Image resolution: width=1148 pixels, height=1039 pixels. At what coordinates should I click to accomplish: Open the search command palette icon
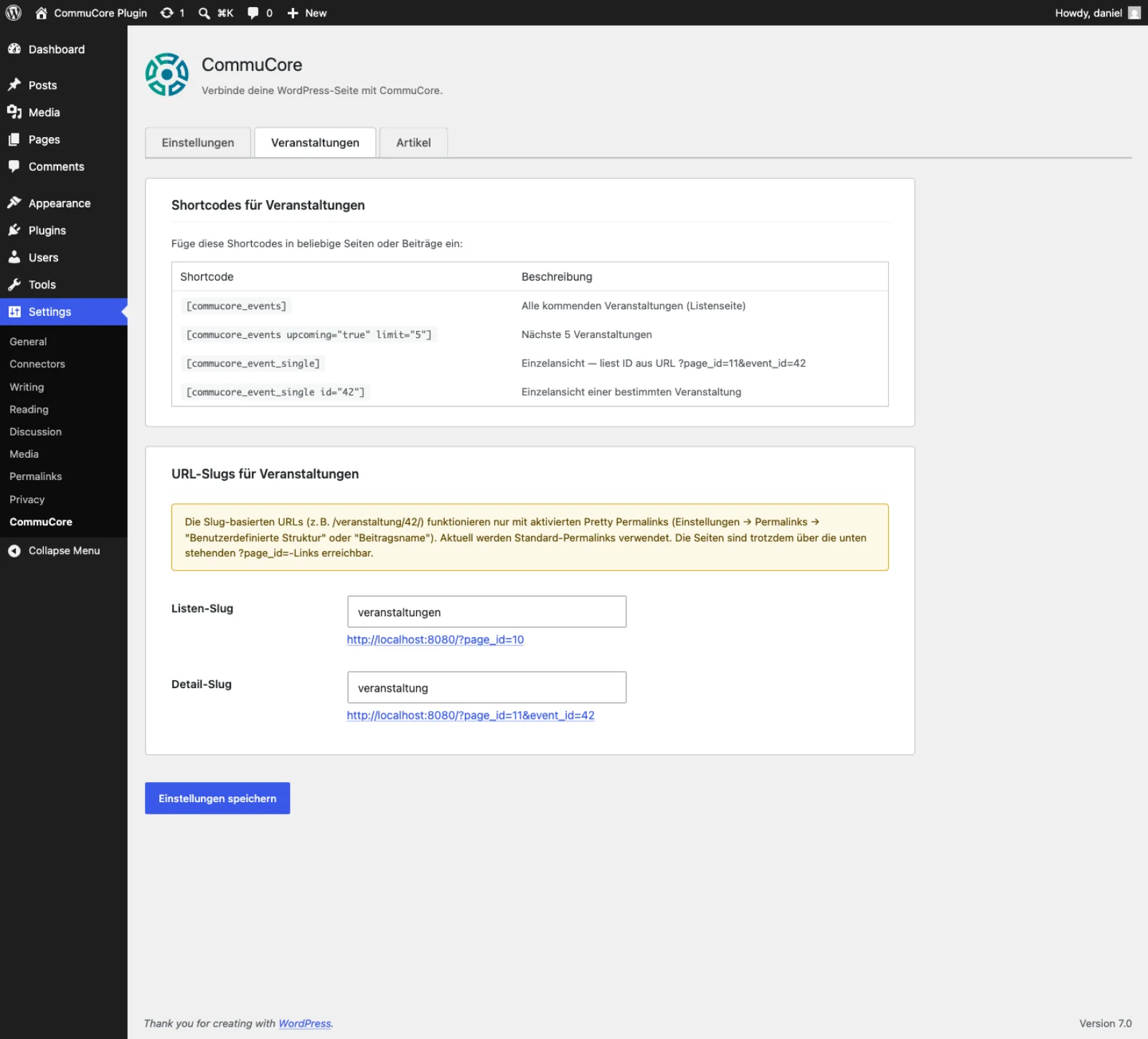tap(204, 13)
